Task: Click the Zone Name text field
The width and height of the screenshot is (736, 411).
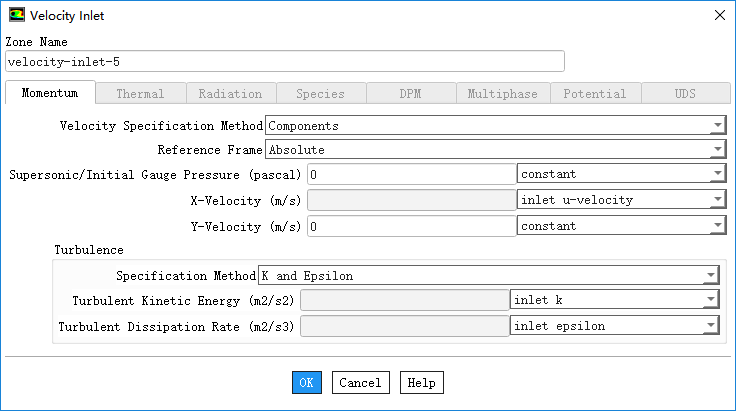Action: [284, 62]
